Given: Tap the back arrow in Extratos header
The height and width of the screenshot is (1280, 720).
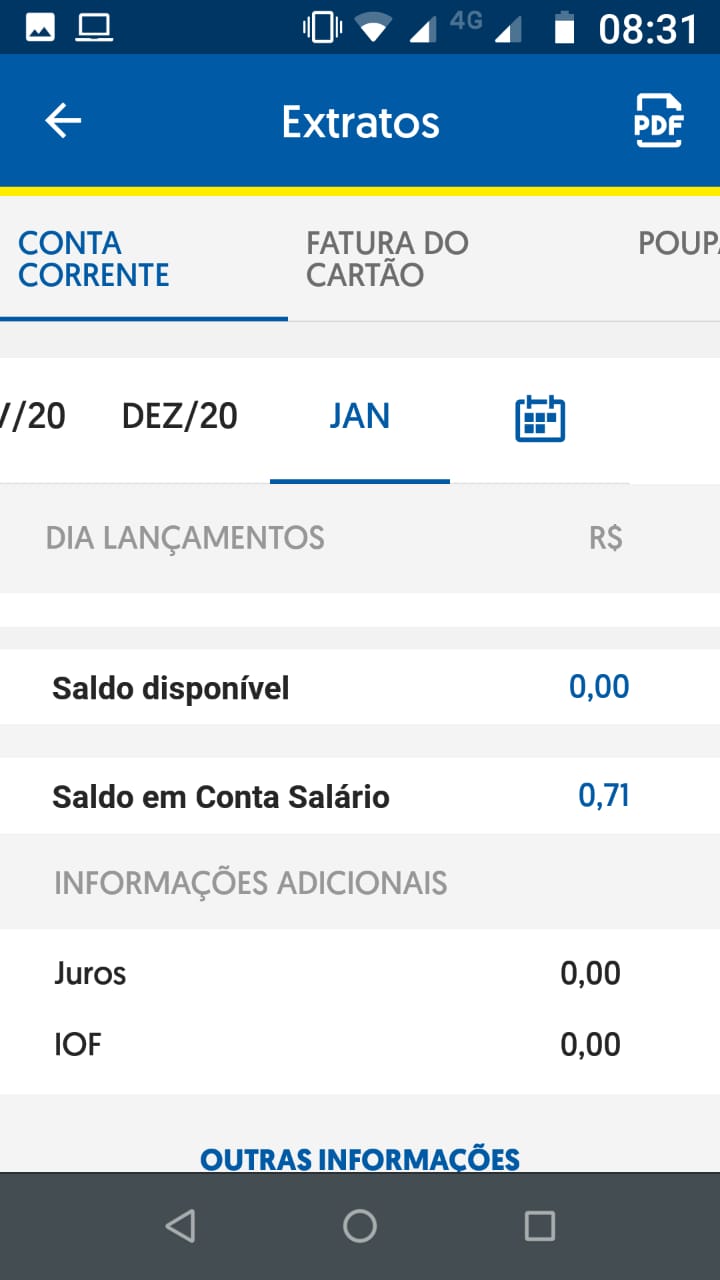Looking at the screenshot, I should (63, 121).
